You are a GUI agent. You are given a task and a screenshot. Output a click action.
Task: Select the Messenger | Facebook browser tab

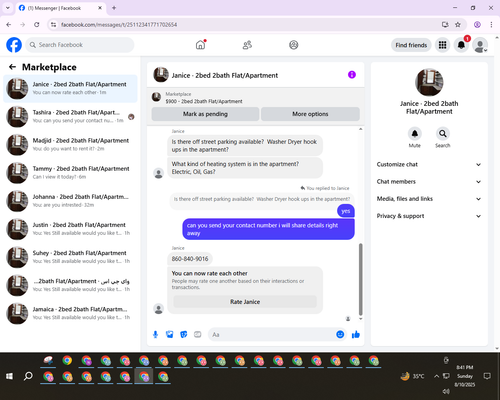click(x=60, y=8)
